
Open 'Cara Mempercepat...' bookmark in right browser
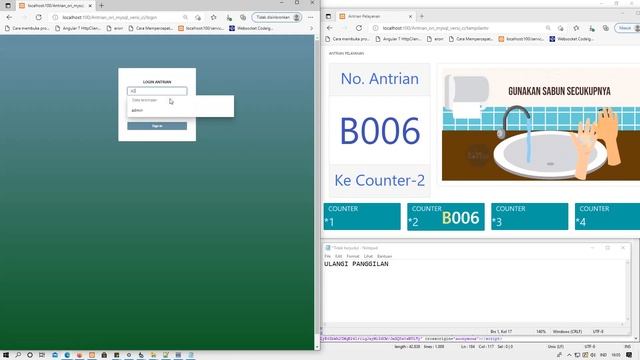471,39
